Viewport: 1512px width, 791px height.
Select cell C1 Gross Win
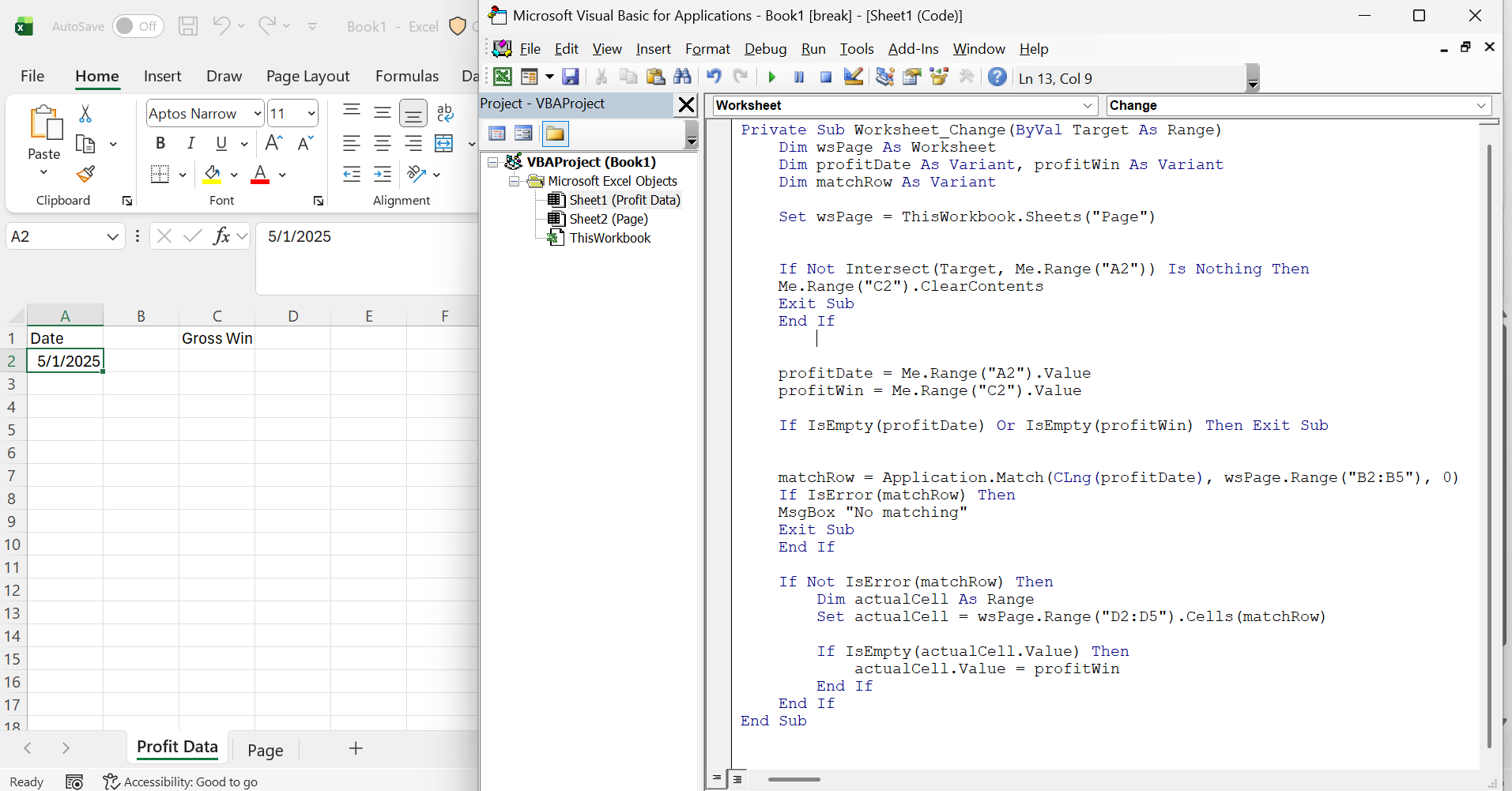pyautogui.click(x=217, y=338)
